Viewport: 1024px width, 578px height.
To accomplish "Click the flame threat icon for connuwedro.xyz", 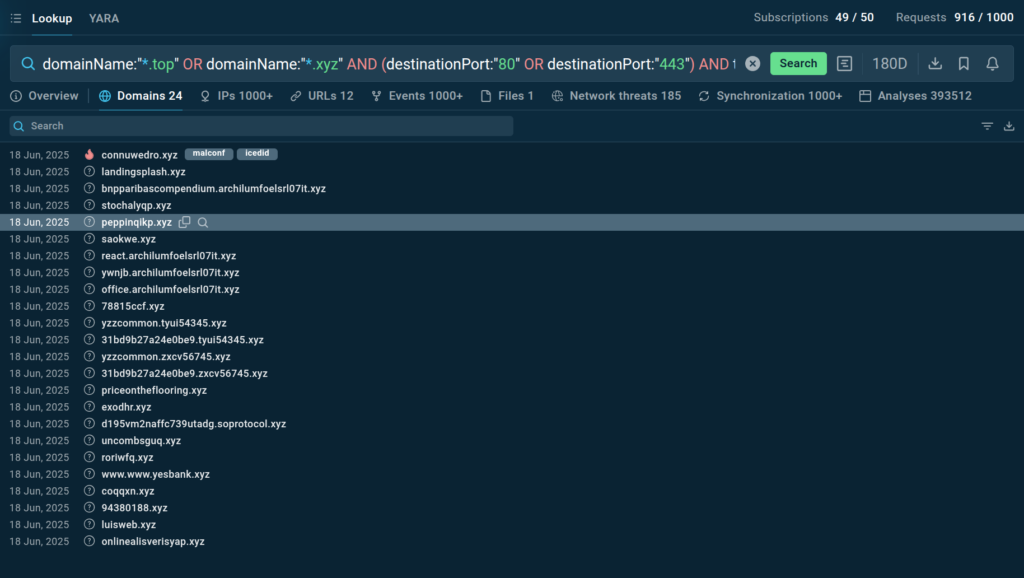I will click(x=89, y=155).
